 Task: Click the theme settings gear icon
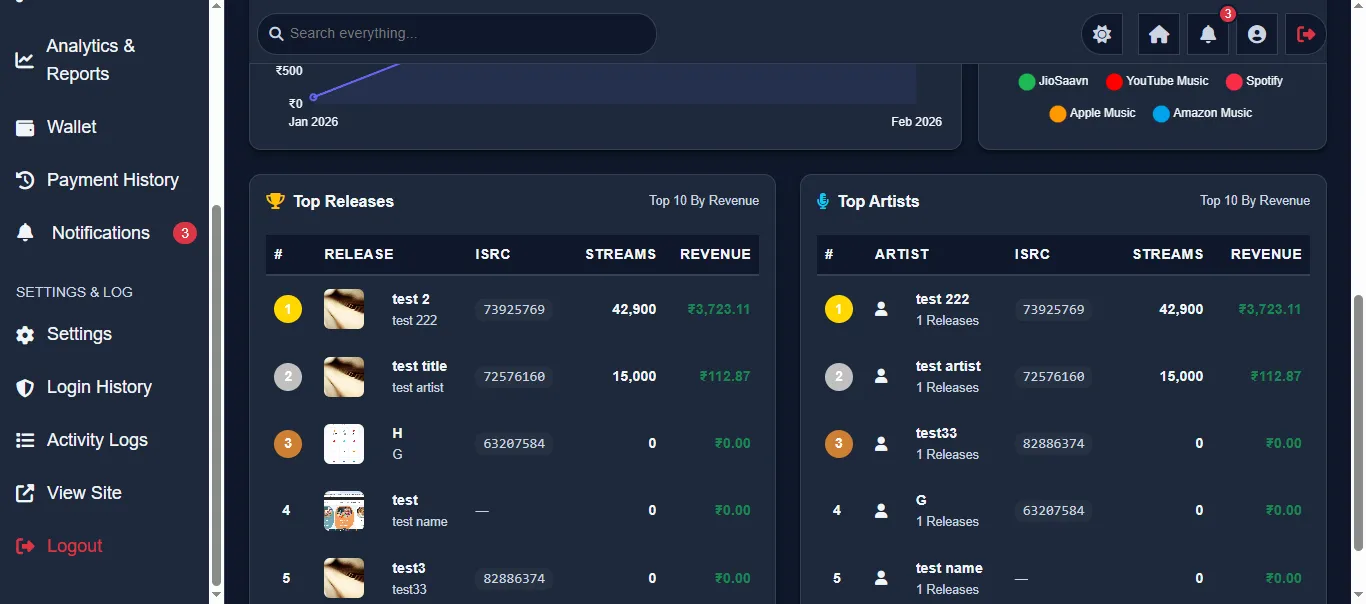(1102, 34)
